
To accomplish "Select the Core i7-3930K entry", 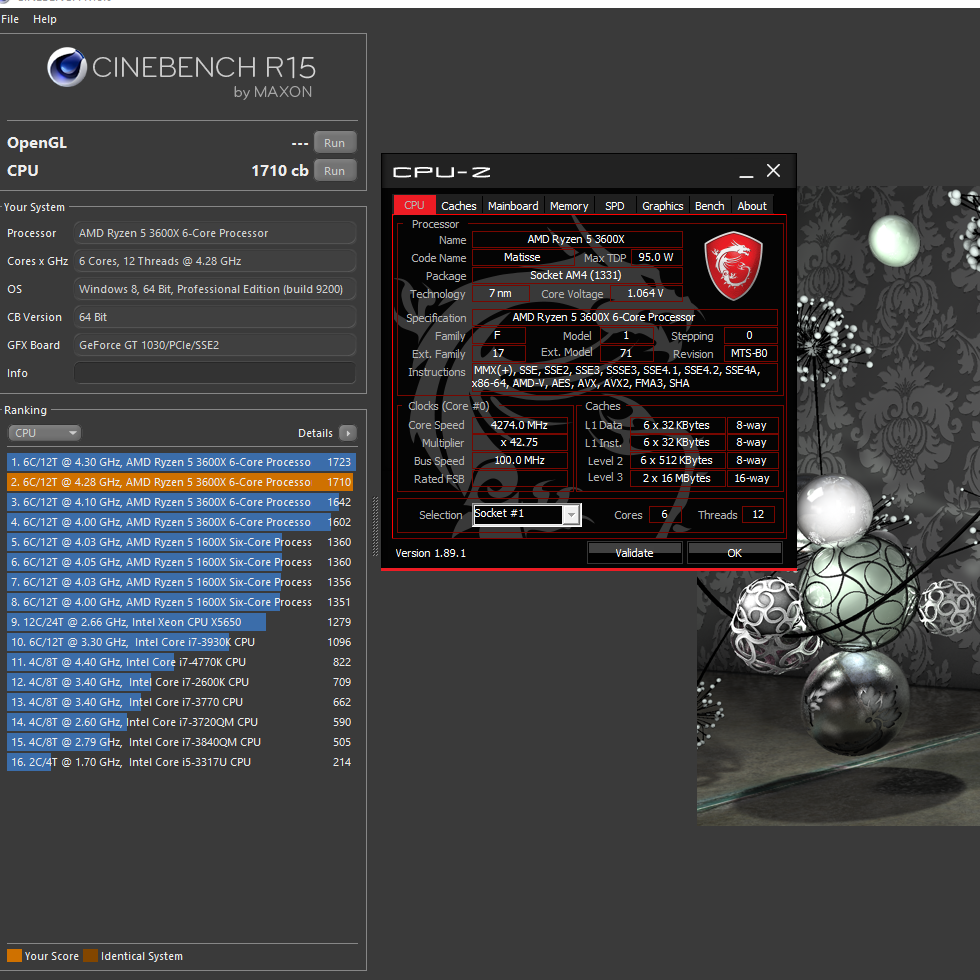I will click(x=181, y=642).
